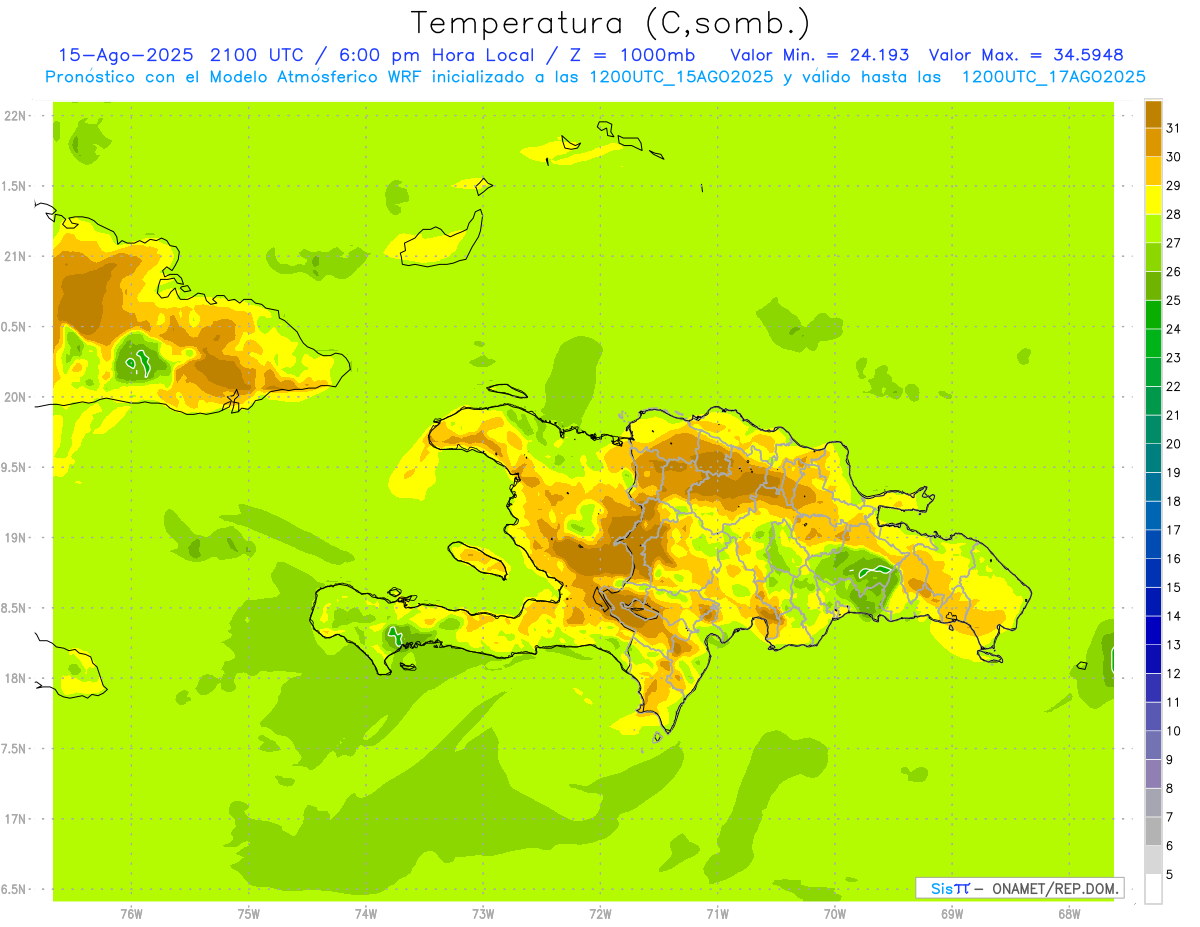
Task: Click the legend value '28'
Action: [1173, 214]
